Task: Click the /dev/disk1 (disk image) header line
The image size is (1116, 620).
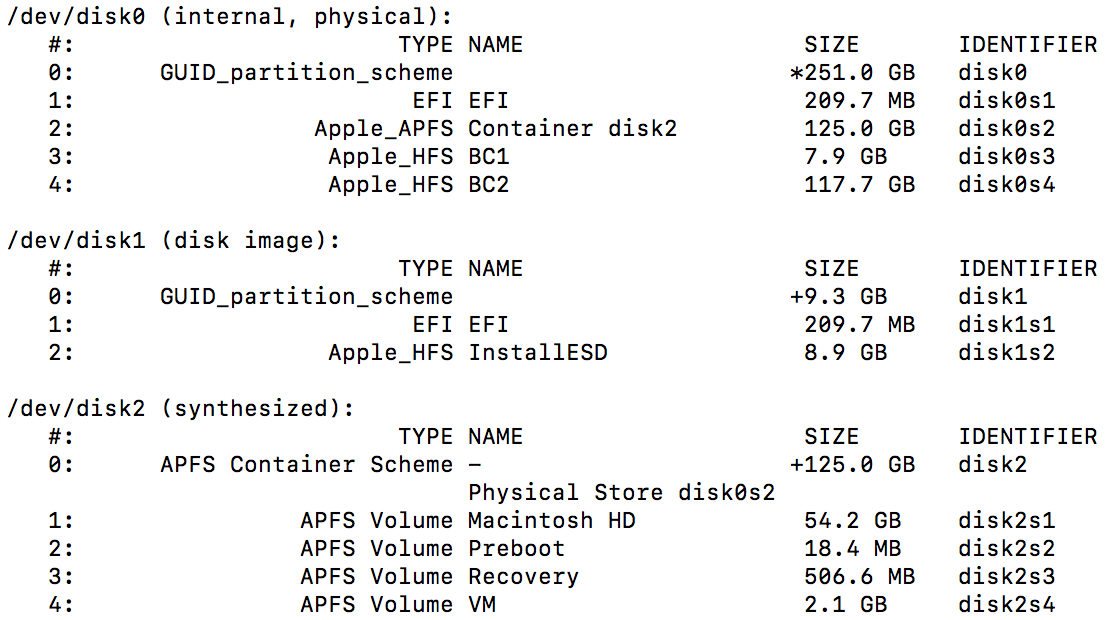Action: tap(174, 240)
